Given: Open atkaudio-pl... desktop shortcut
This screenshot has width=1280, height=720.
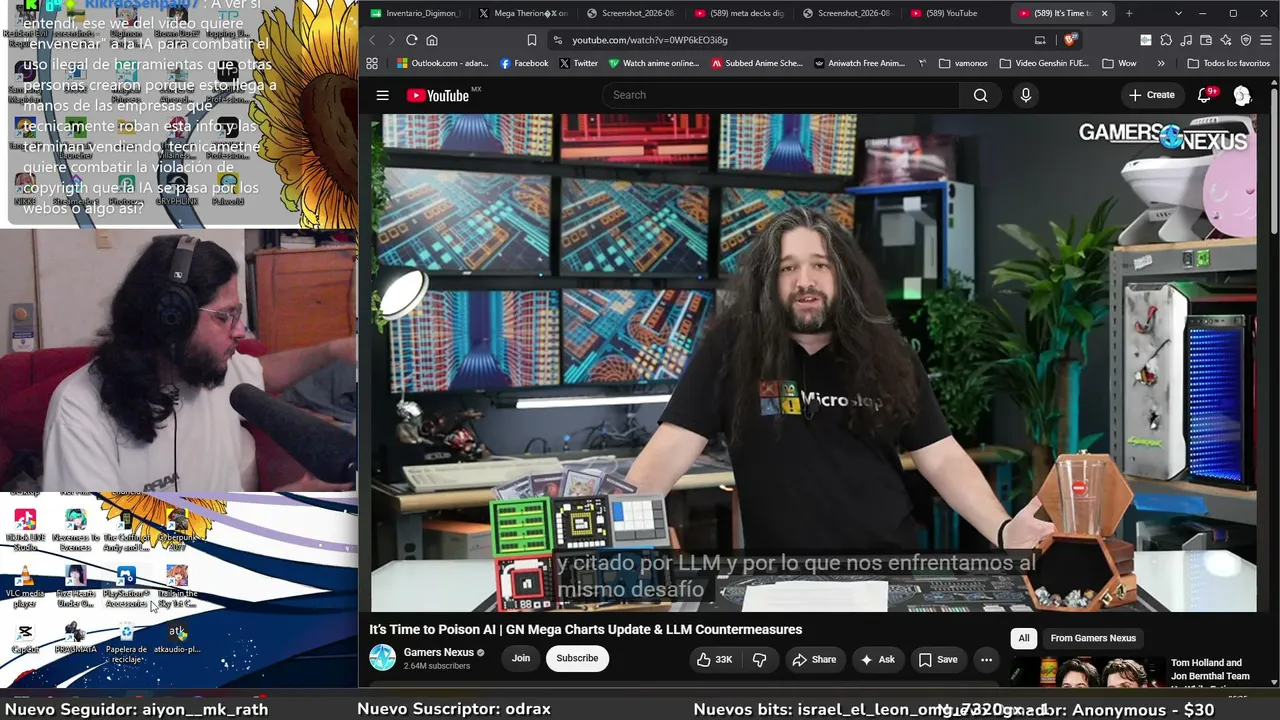Looking at the screenshot, I should (177, 639).
